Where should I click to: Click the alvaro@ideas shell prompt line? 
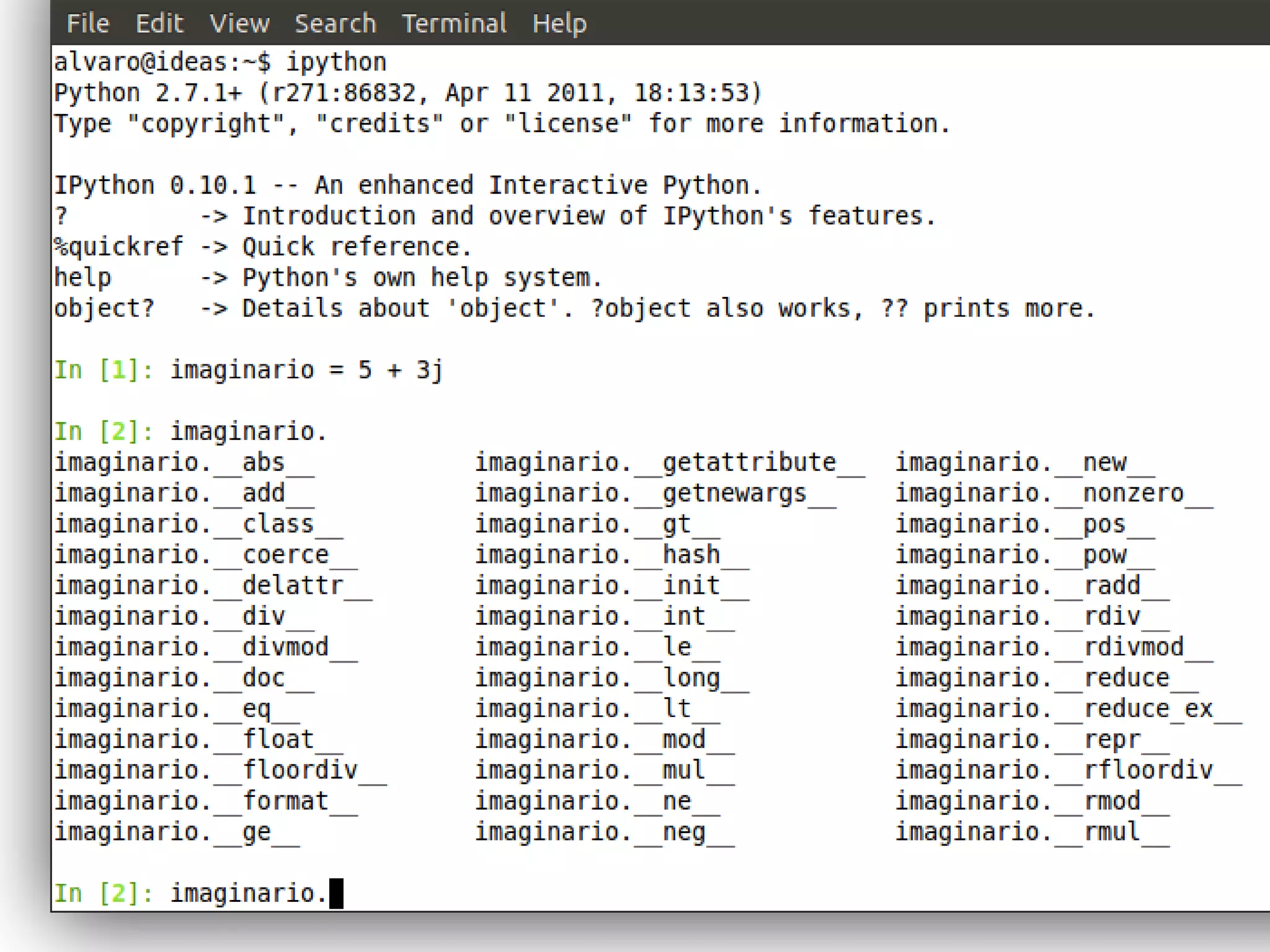pos(220,63)
